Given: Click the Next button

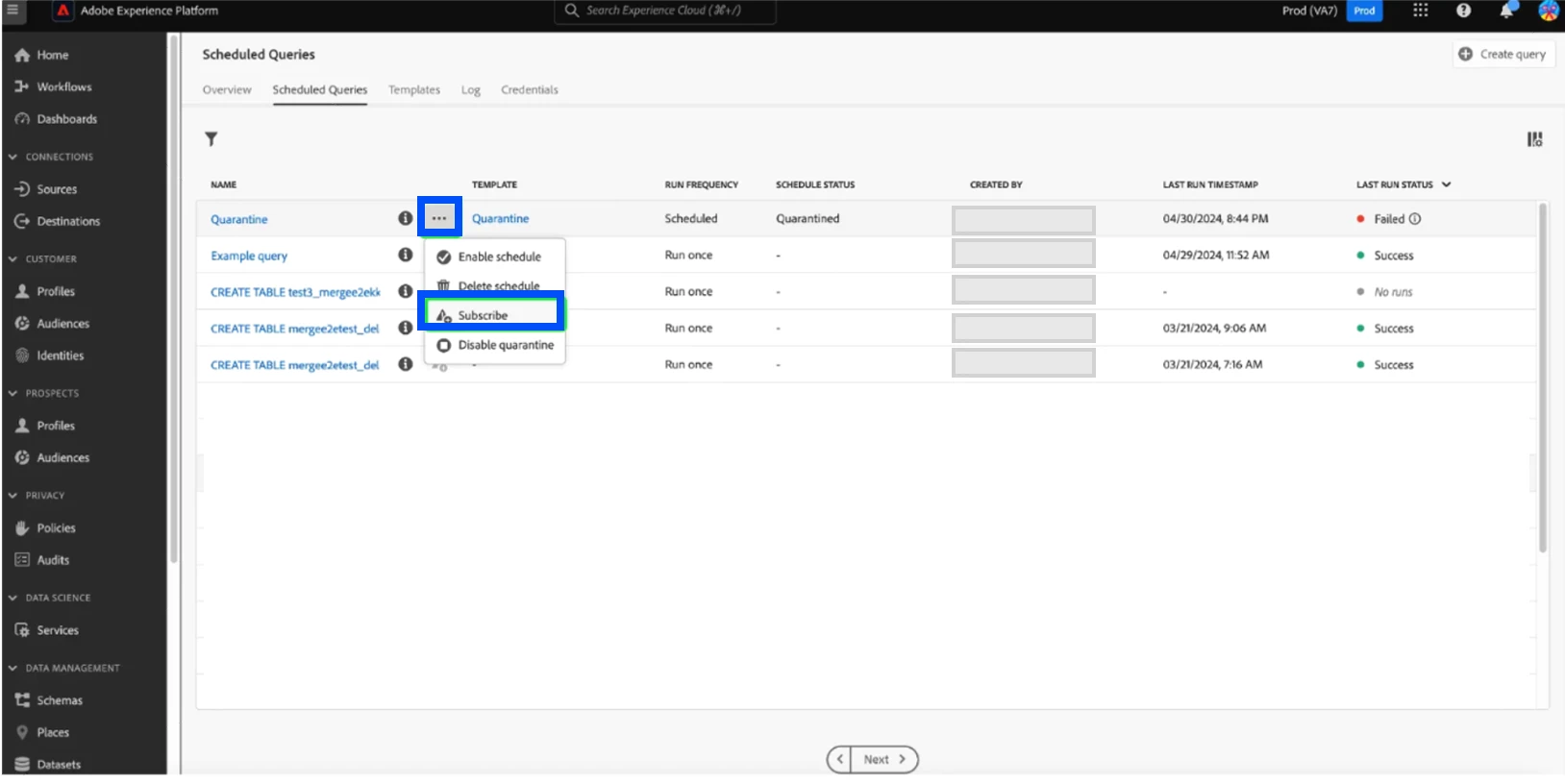Looking at the screenshot, I should coord(884,759).
